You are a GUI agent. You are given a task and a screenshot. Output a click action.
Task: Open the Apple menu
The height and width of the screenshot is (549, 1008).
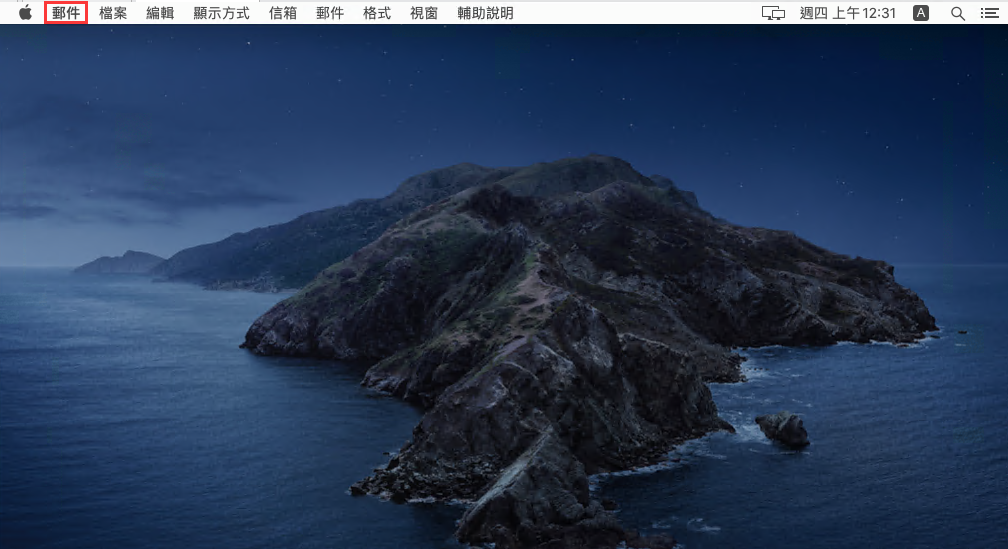pyautogui.click(x=25, y=13)
